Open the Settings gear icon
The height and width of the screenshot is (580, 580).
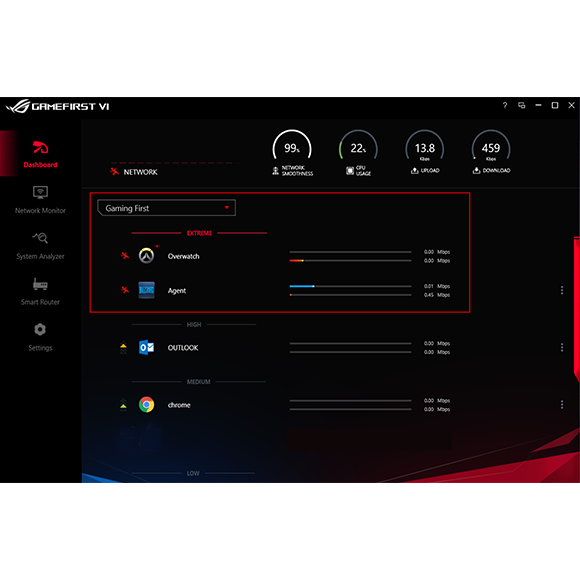tap(40, 329)
